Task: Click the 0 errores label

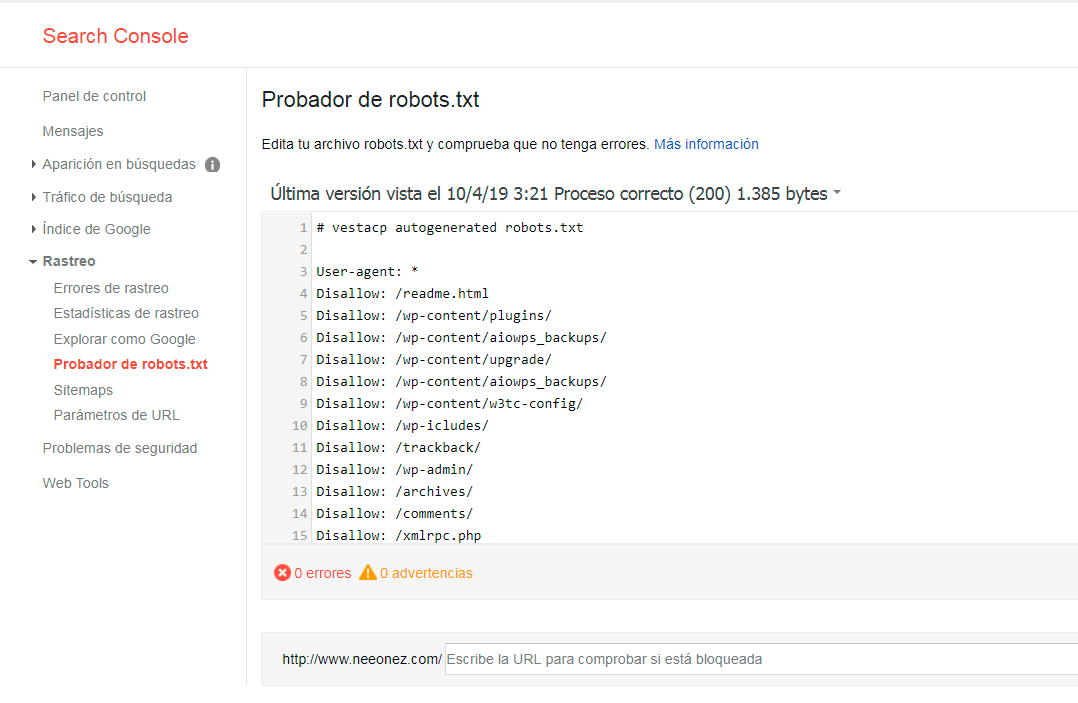Action: (322, 573)
